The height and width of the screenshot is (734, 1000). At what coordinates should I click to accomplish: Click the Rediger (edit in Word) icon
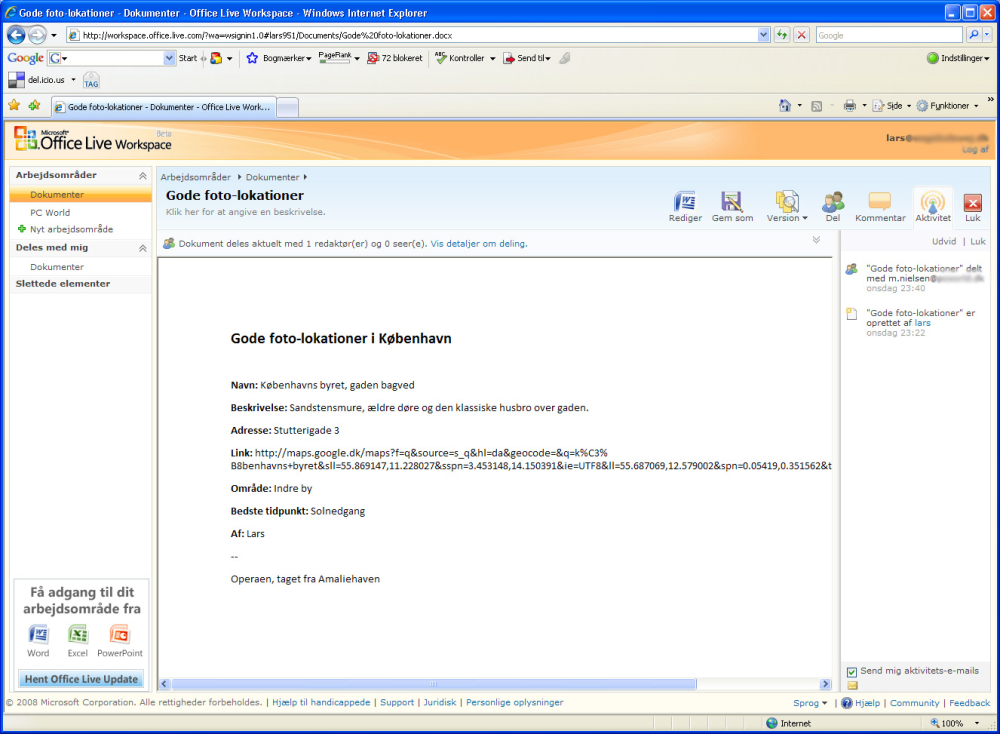tap(685, 203)
